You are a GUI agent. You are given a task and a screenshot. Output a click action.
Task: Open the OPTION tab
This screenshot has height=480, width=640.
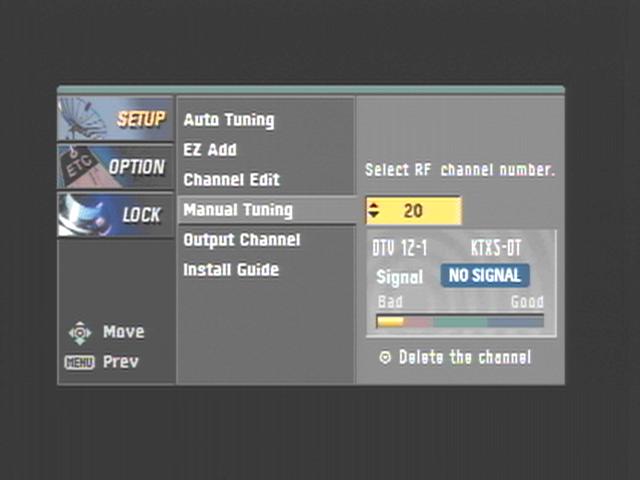pyautogui.click(x=116, y=167)
